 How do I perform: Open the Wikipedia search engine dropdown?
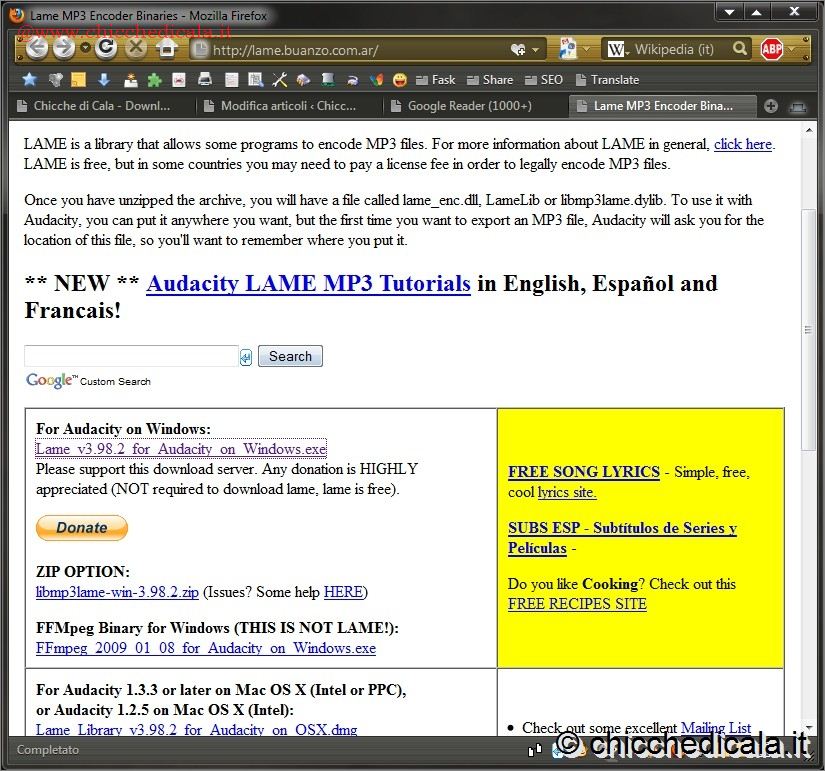click(x=618, y=49)
